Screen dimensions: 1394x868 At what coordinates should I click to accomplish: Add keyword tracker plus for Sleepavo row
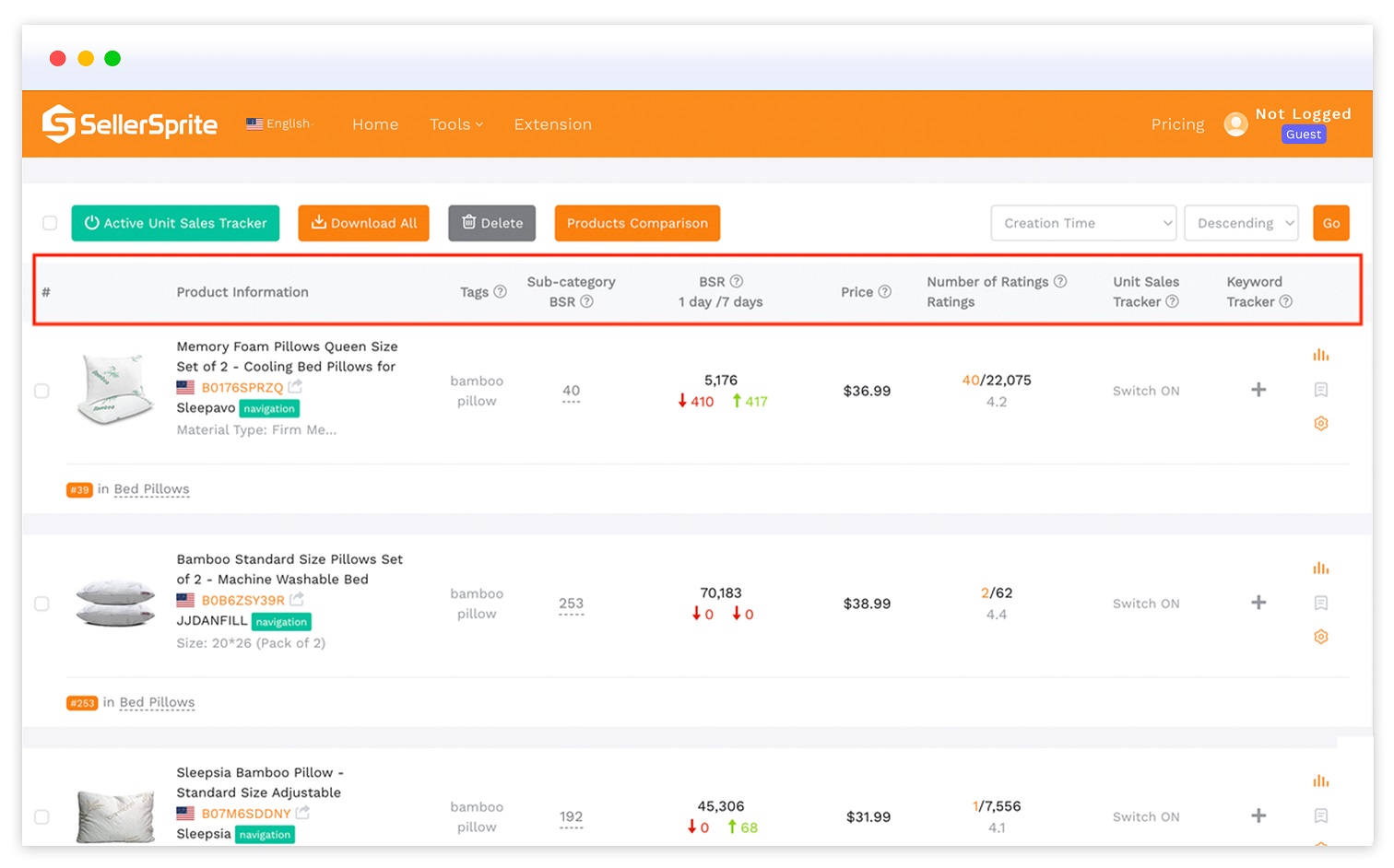coord(1258,390)
